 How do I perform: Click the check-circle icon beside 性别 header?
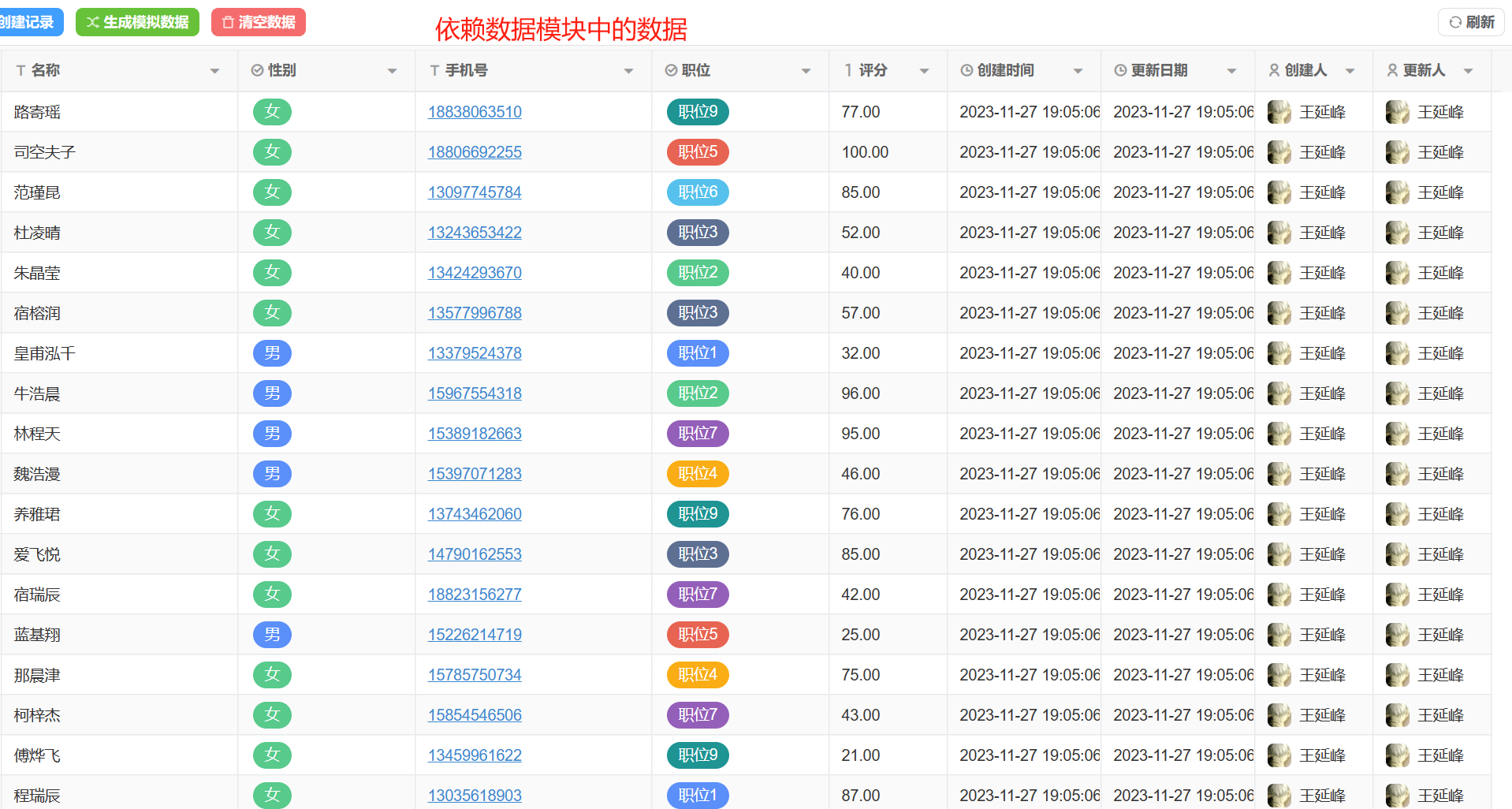(257, 70)
